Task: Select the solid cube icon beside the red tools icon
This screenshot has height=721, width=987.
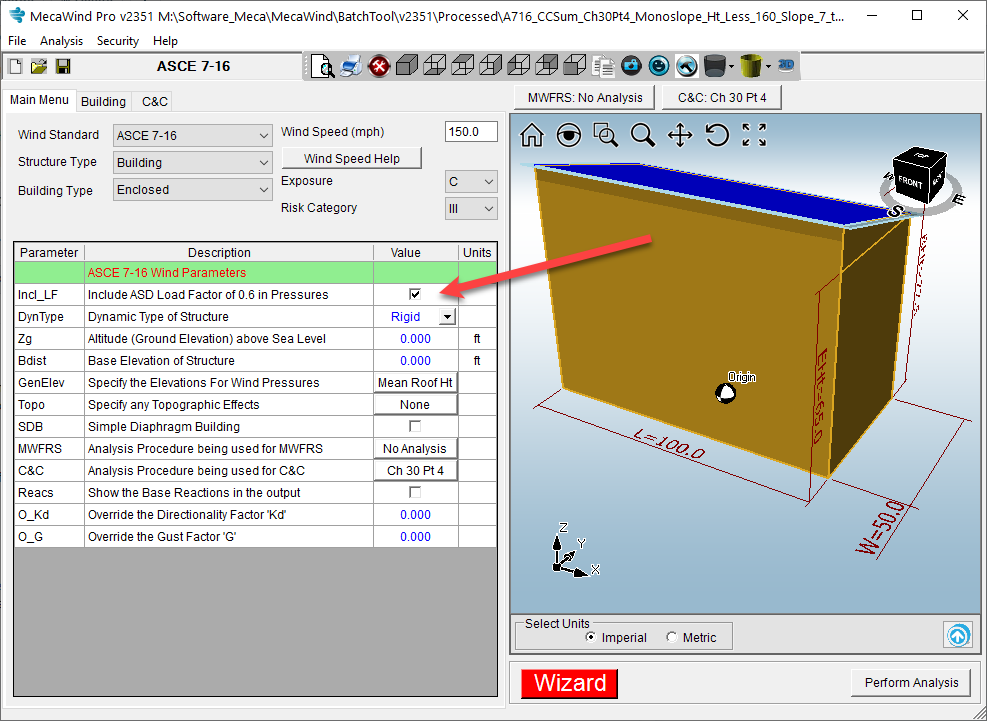Action: click(407, 65)
